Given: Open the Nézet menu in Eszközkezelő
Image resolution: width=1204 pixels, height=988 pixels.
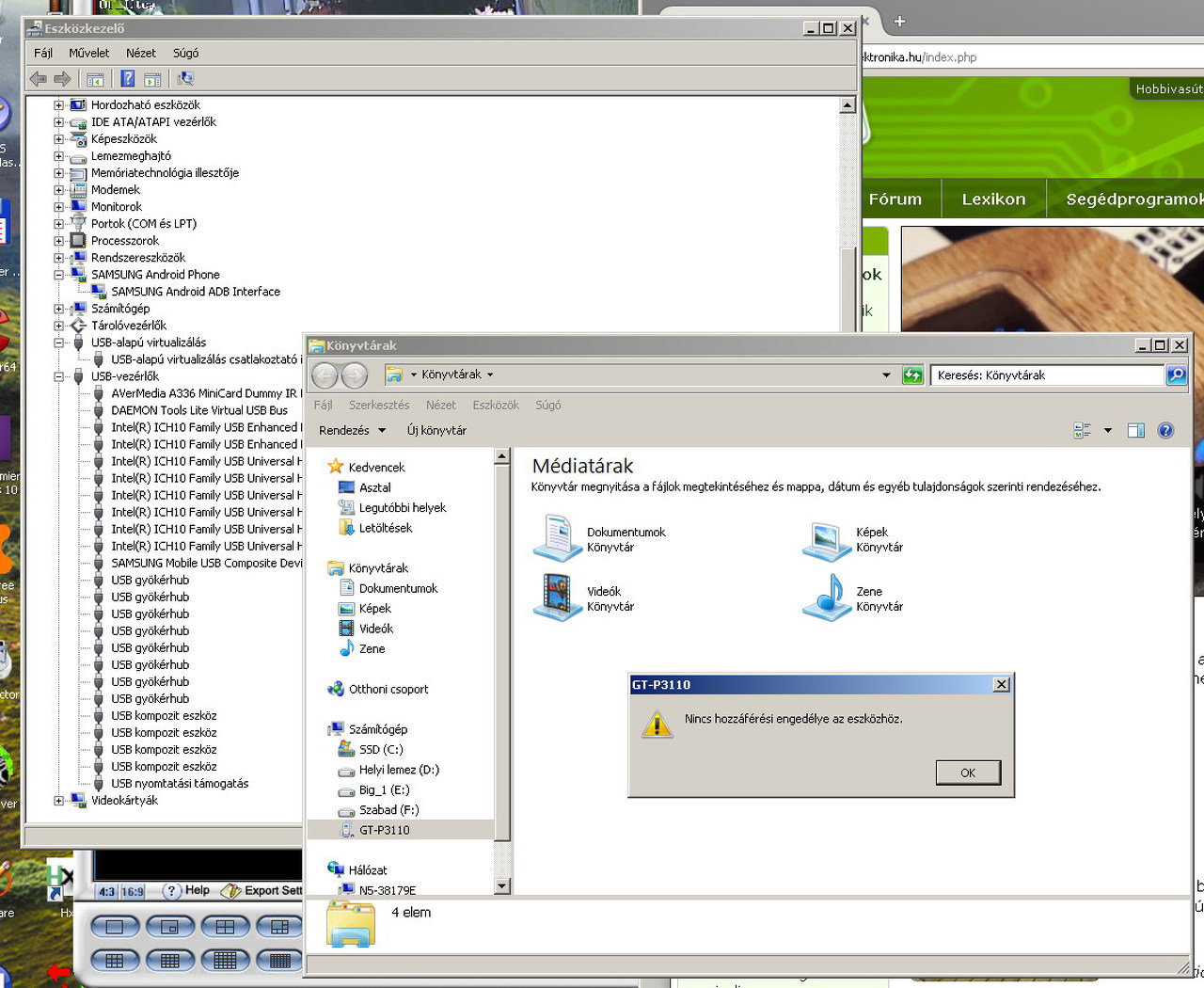Looking at the screenshot, I should coord(141,54).
